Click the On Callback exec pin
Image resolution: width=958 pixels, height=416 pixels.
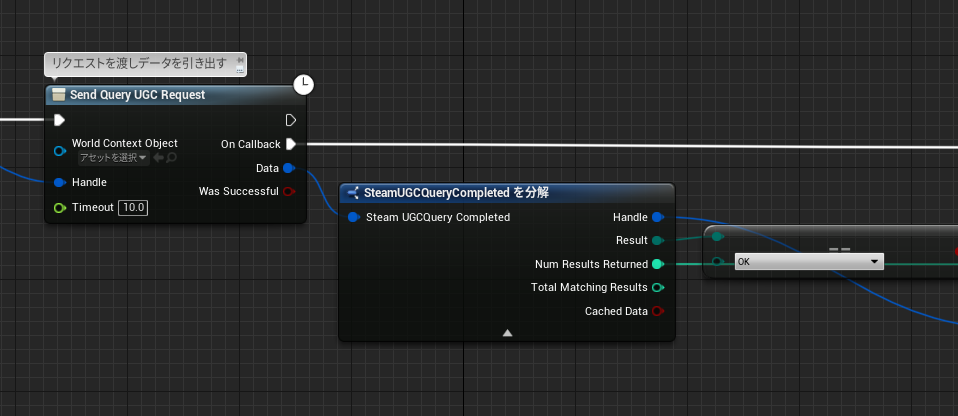click(291, 144)
